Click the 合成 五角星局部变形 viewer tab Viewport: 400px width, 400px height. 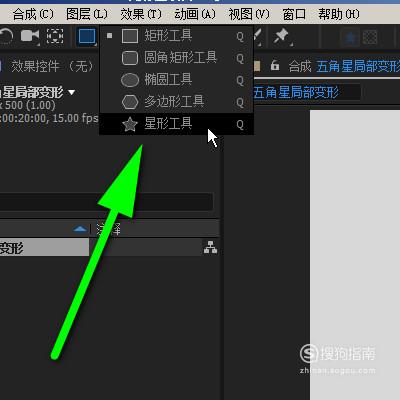coord(344,66)
